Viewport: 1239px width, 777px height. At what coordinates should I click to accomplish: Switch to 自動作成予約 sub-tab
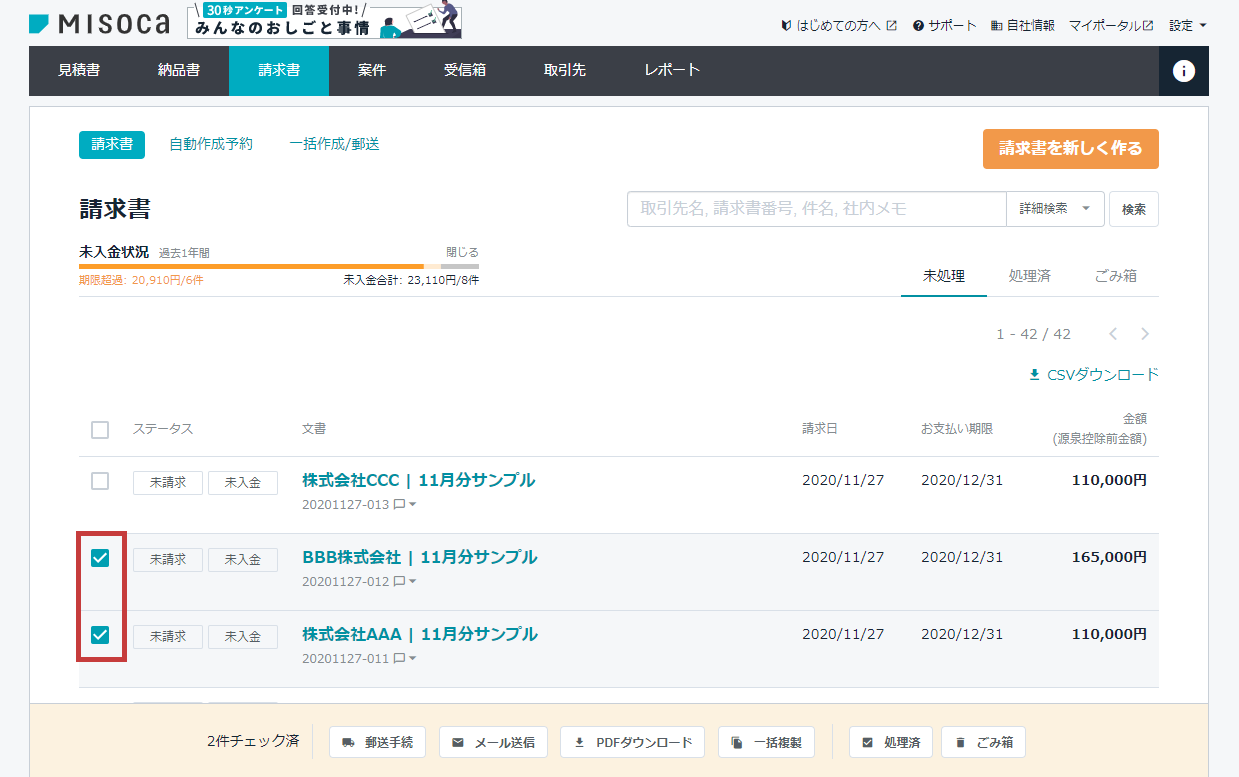click(x=211, y=145)
